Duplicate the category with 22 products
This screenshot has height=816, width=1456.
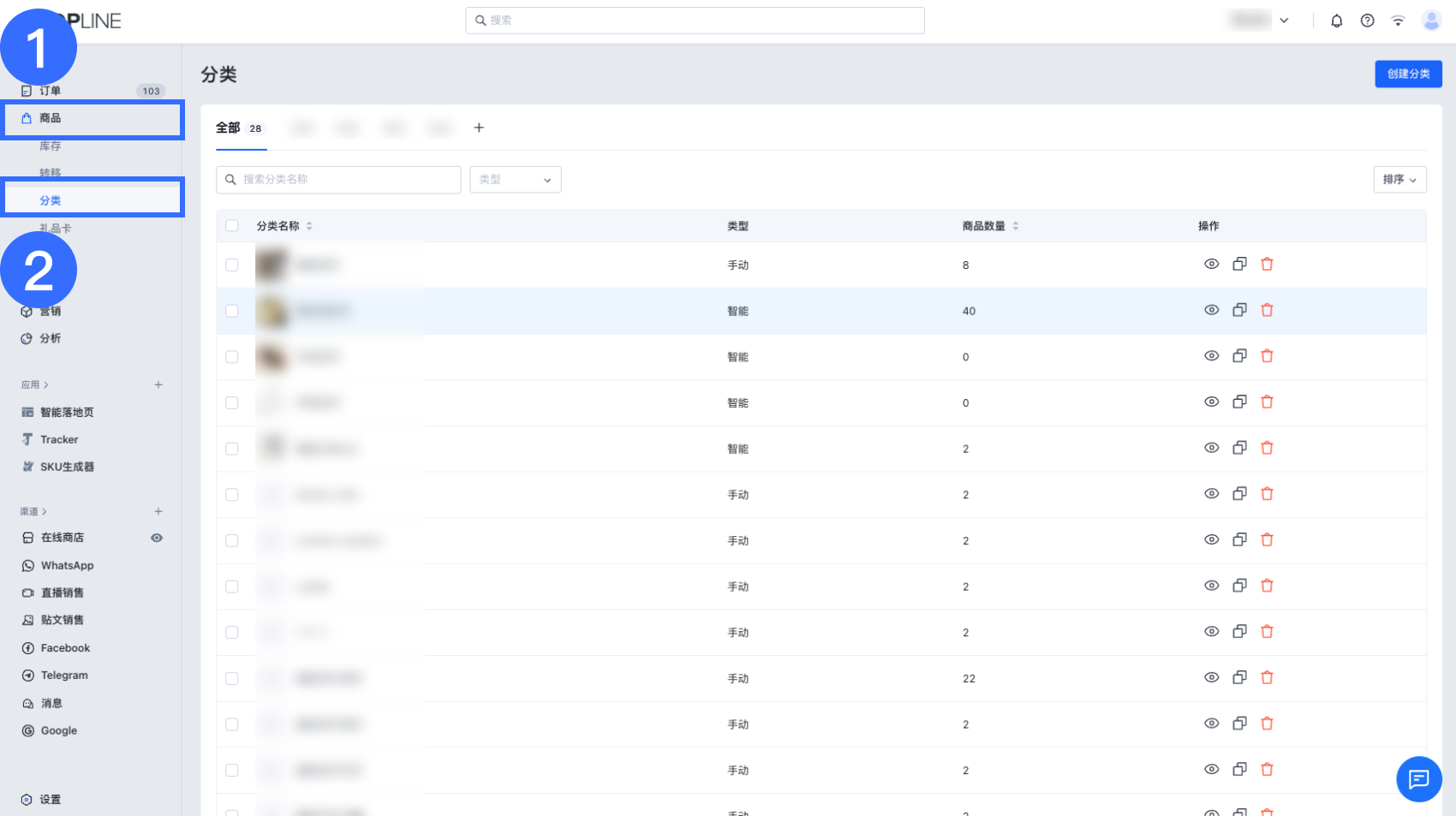coord(1239,678)
